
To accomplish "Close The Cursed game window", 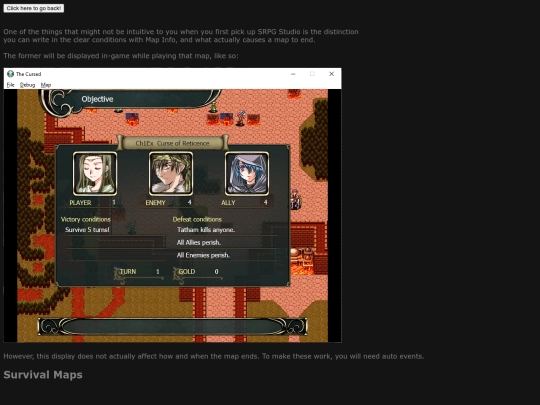I will pyautogui.click(x=331, y=74).
